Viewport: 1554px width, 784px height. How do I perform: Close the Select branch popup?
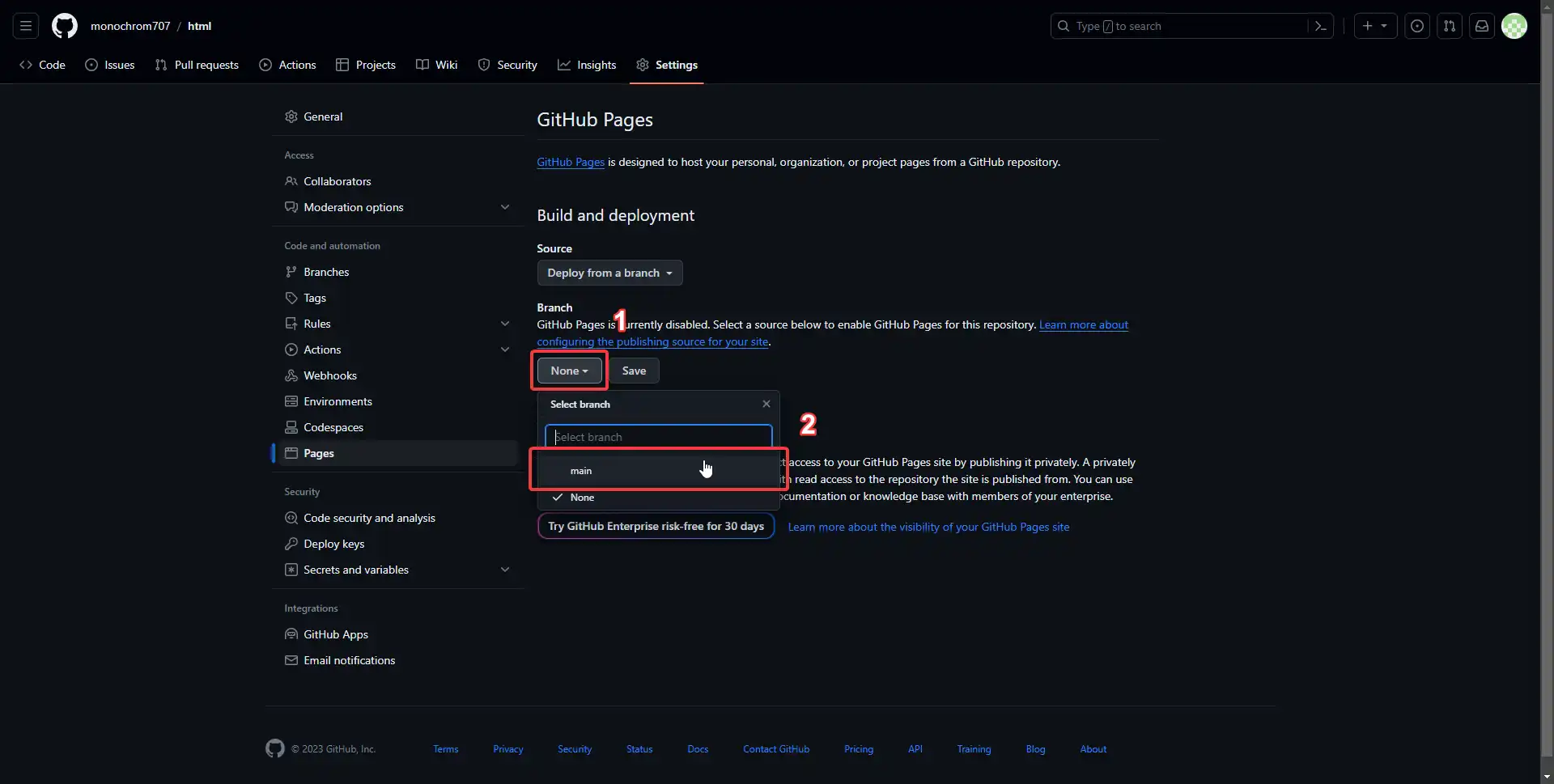click(766, 404)
